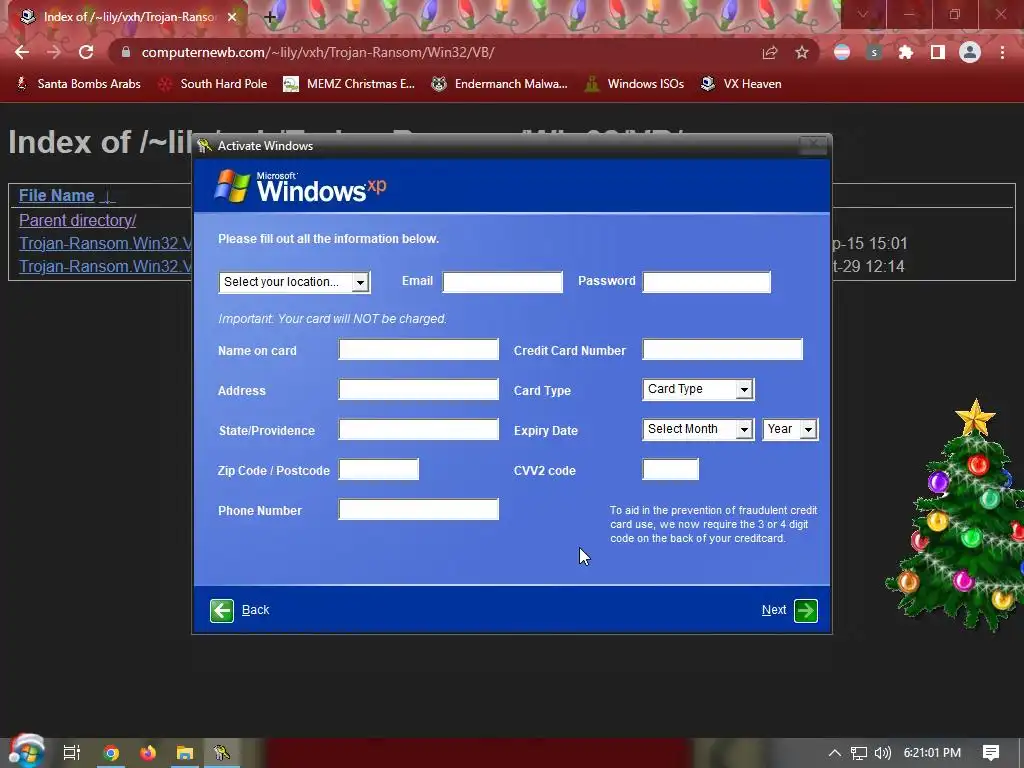Viewport: 1024px width, 768px height.
Task: Click the Activate Windows title bar keys icon
Action: click(204, 146)
